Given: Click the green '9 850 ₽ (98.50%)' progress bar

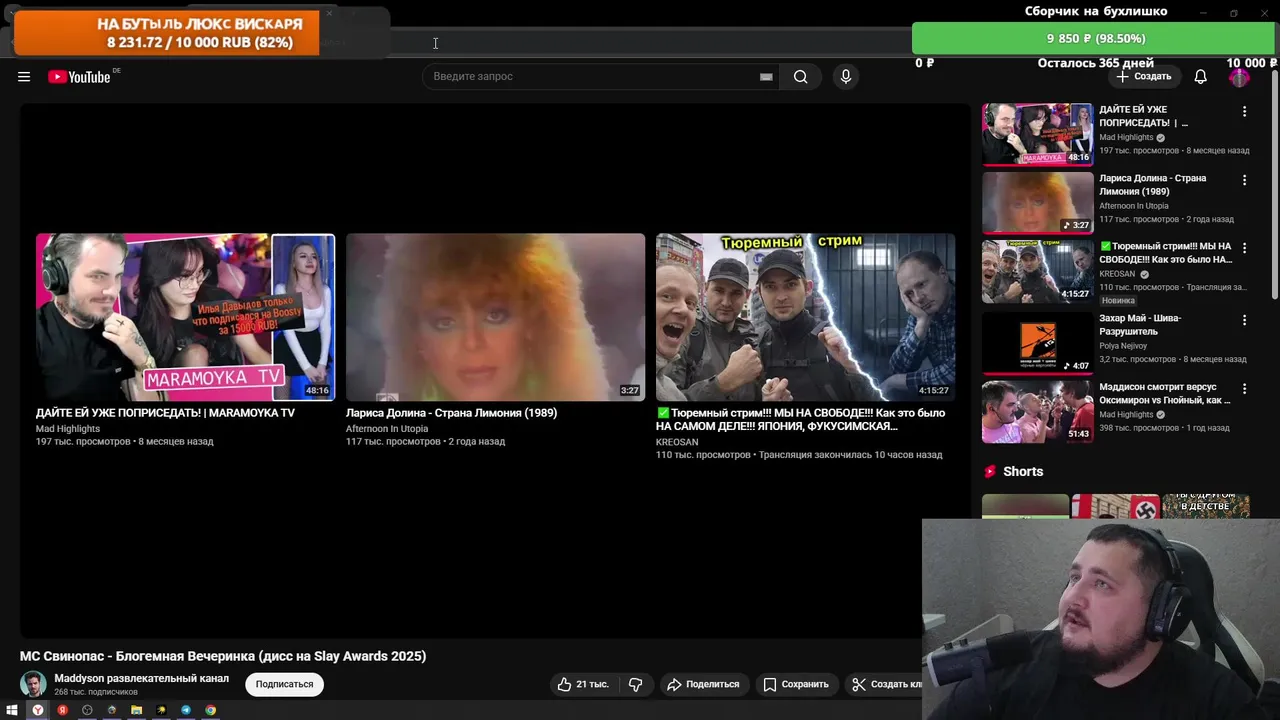Looking at the screenshot, I should [1095, 38].
